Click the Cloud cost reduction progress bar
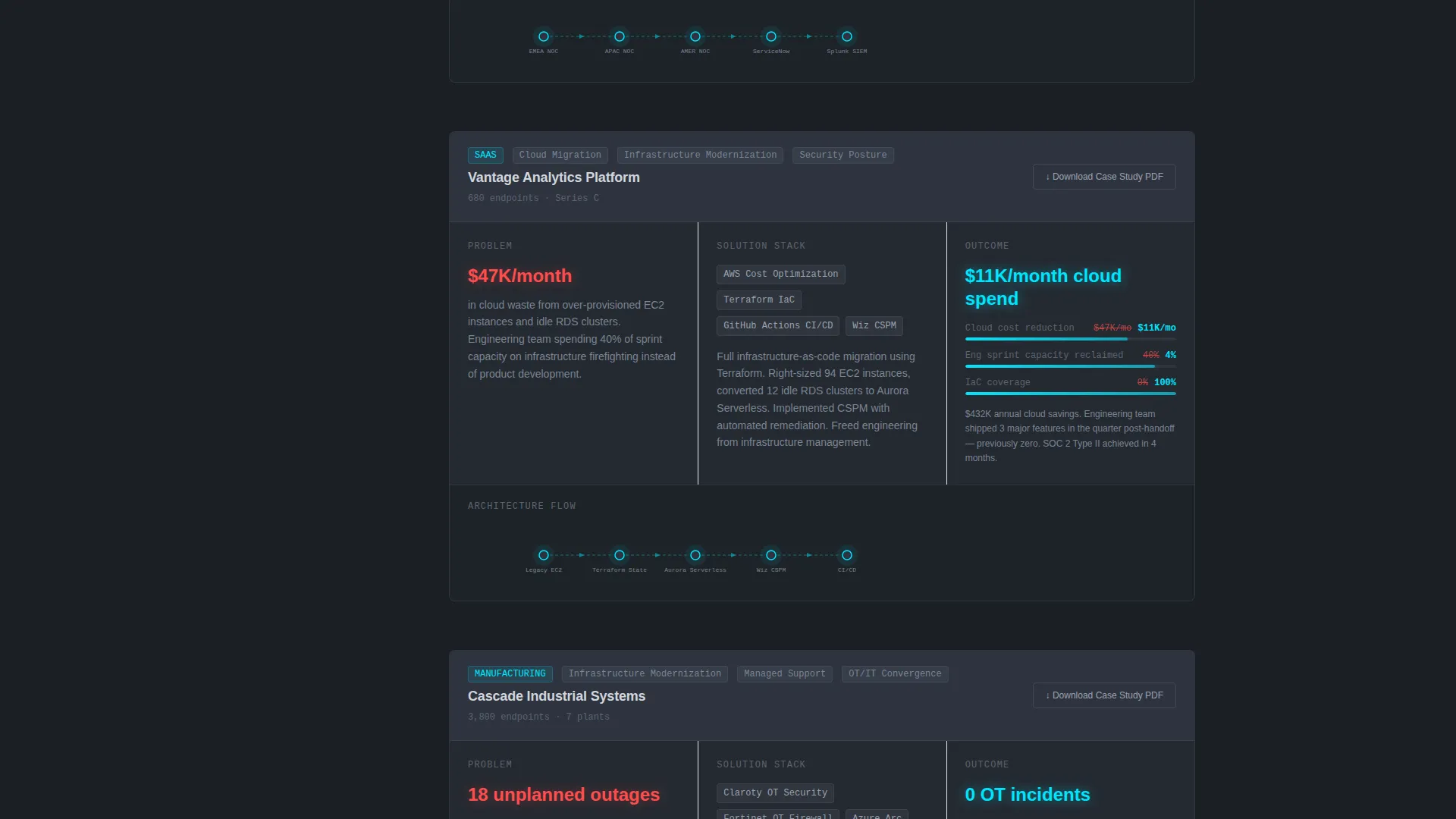The width and height of the screenshot is (1456, 819). coord(1071,339)
